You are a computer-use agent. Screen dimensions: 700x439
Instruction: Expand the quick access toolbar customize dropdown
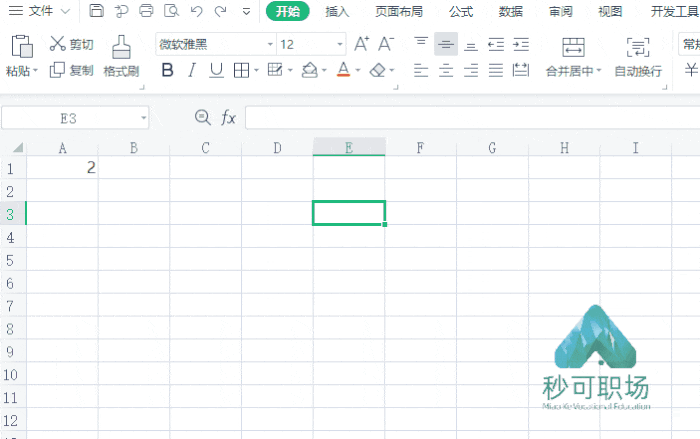(246, 12)
